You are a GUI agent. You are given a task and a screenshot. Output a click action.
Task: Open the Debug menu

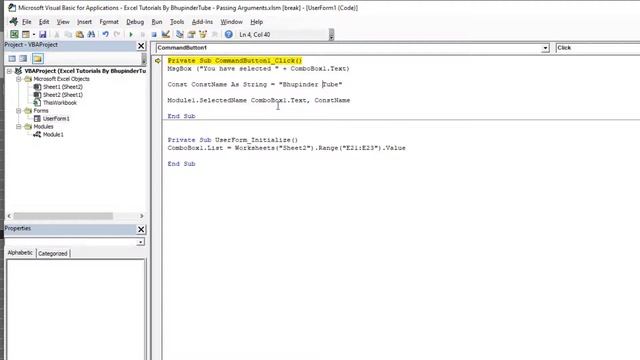(135, 22)
